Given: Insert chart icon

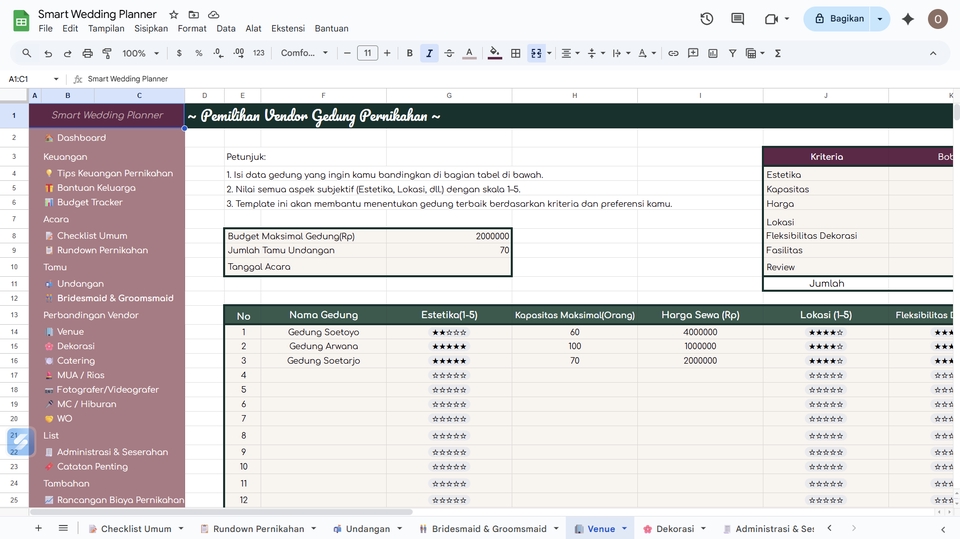Looking at the screenshot, I should point(713,53).
